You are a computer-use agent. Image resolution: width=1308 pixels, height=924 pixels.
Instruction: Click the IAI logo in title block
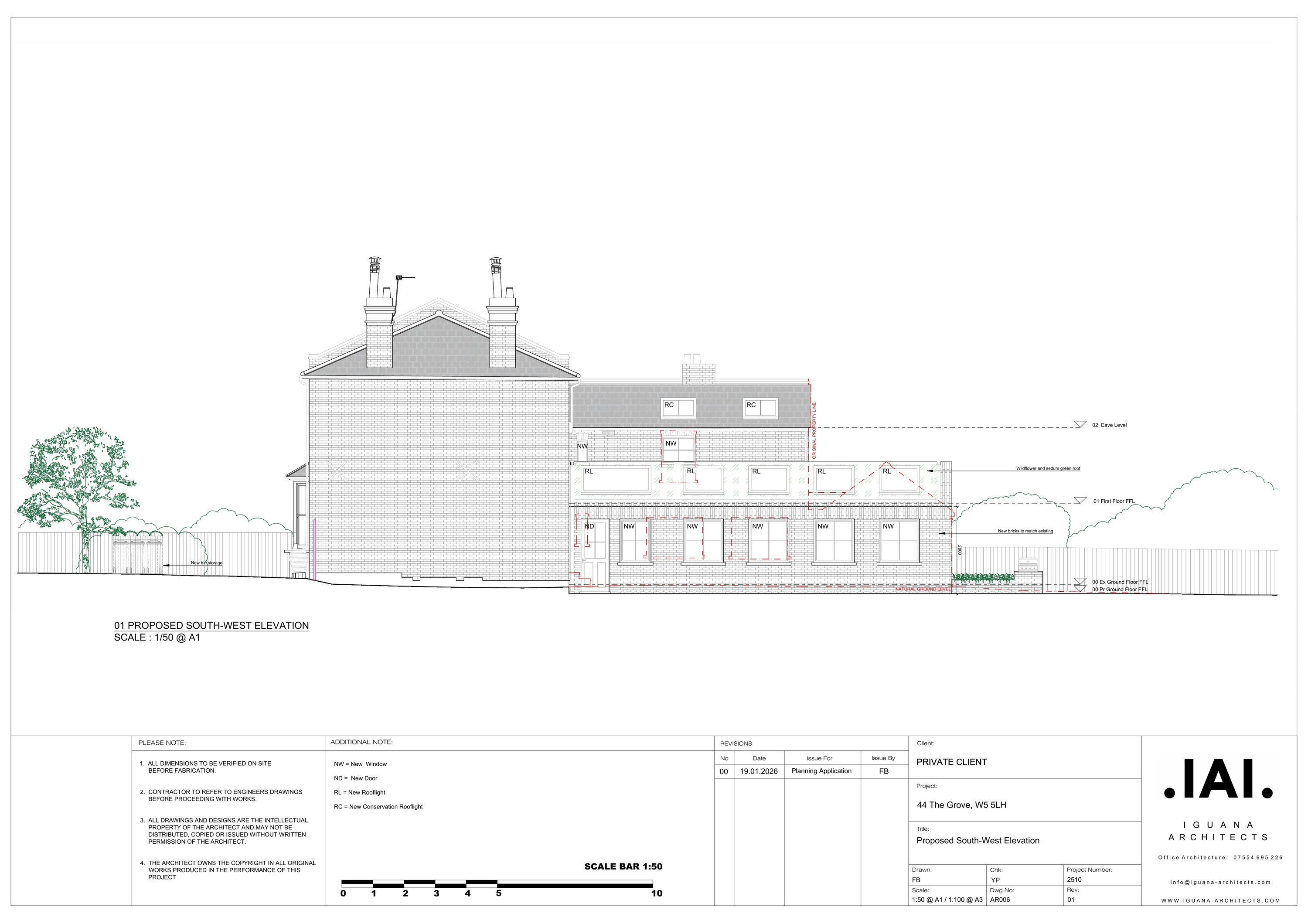pos(1218,779)
